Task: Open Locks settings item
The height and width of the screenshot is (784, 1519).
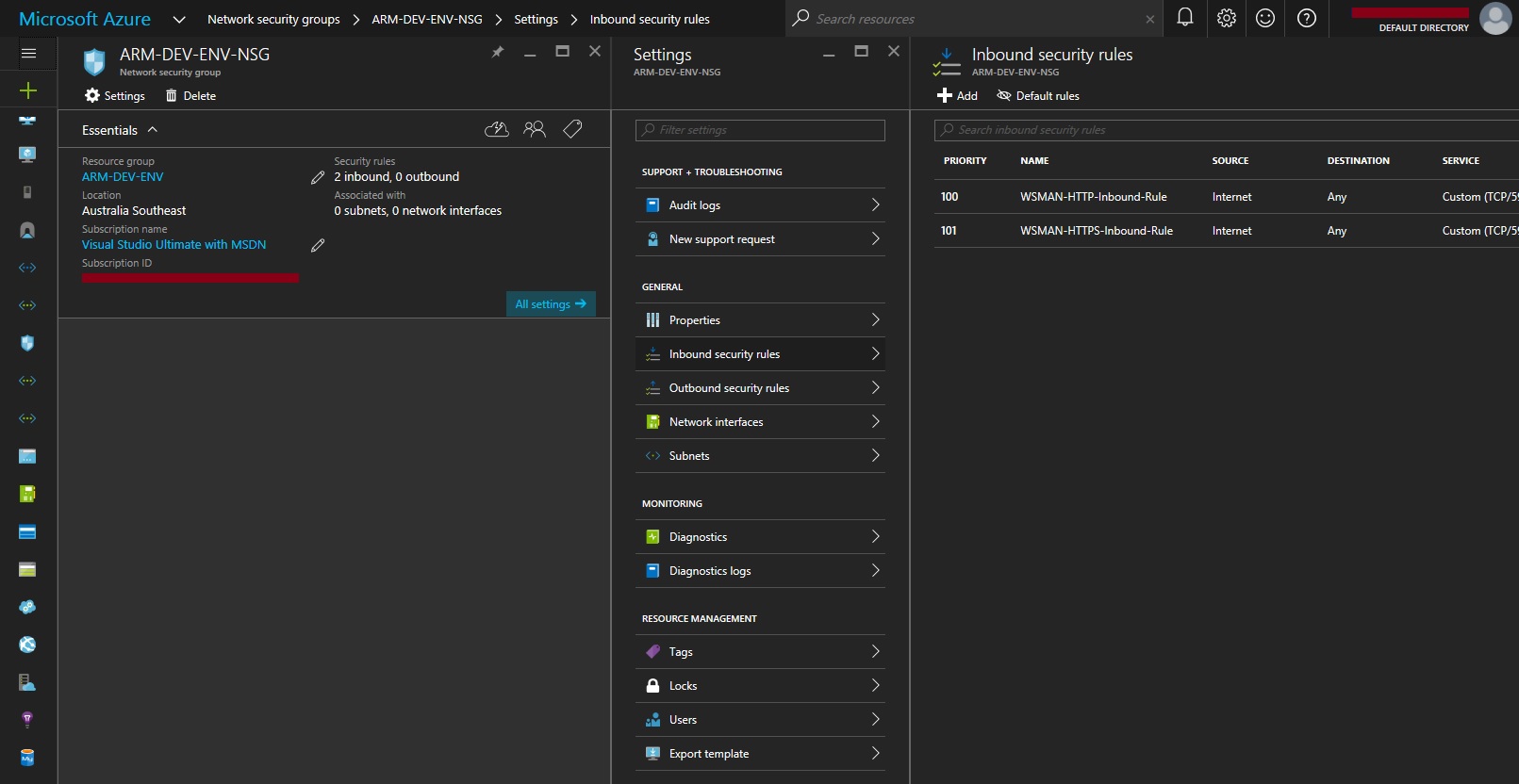Action: (x=760, y=686)
